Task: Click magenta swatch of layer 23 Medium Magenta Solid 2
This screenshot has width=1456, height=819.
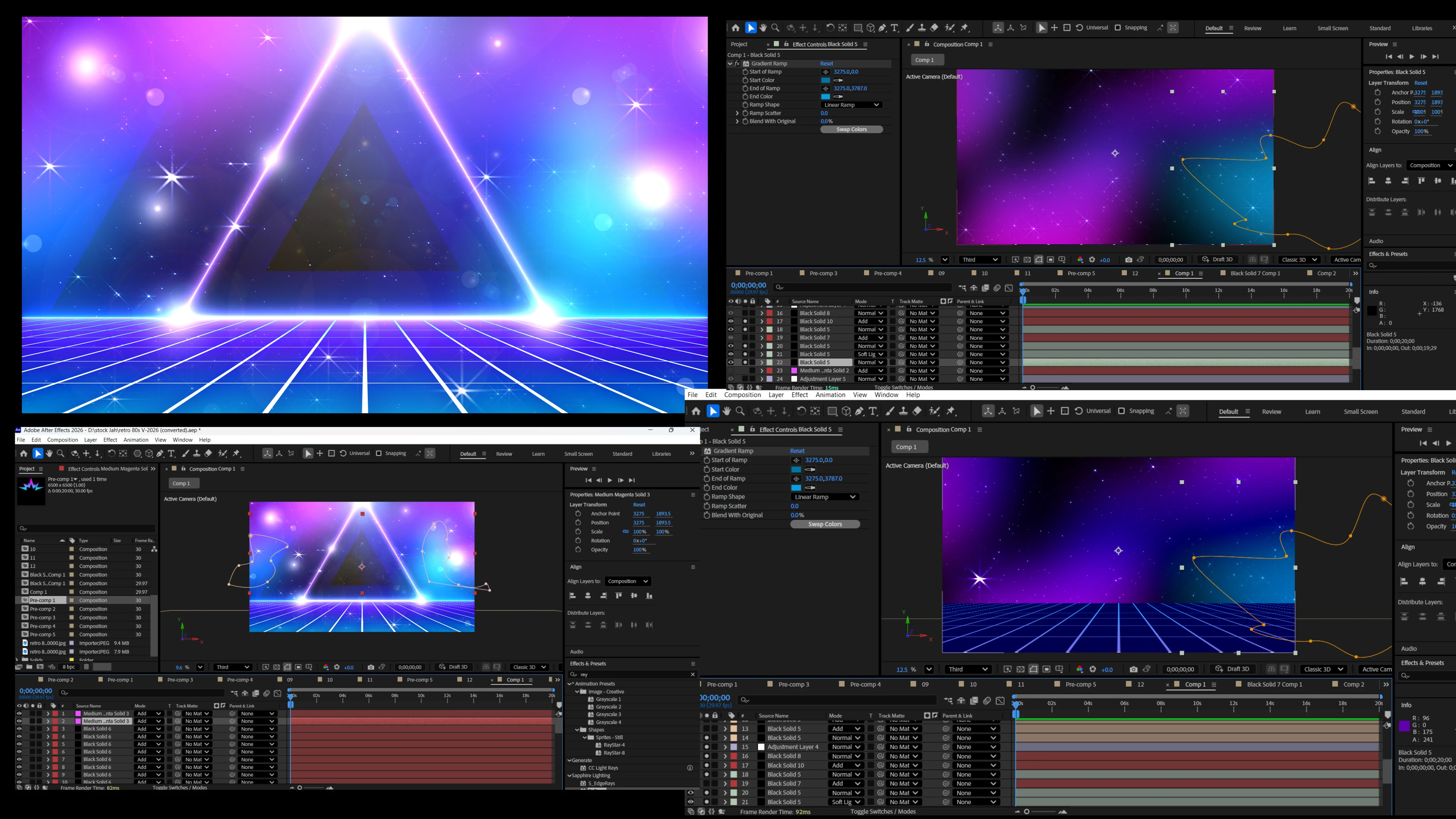Action: point(794,371)
